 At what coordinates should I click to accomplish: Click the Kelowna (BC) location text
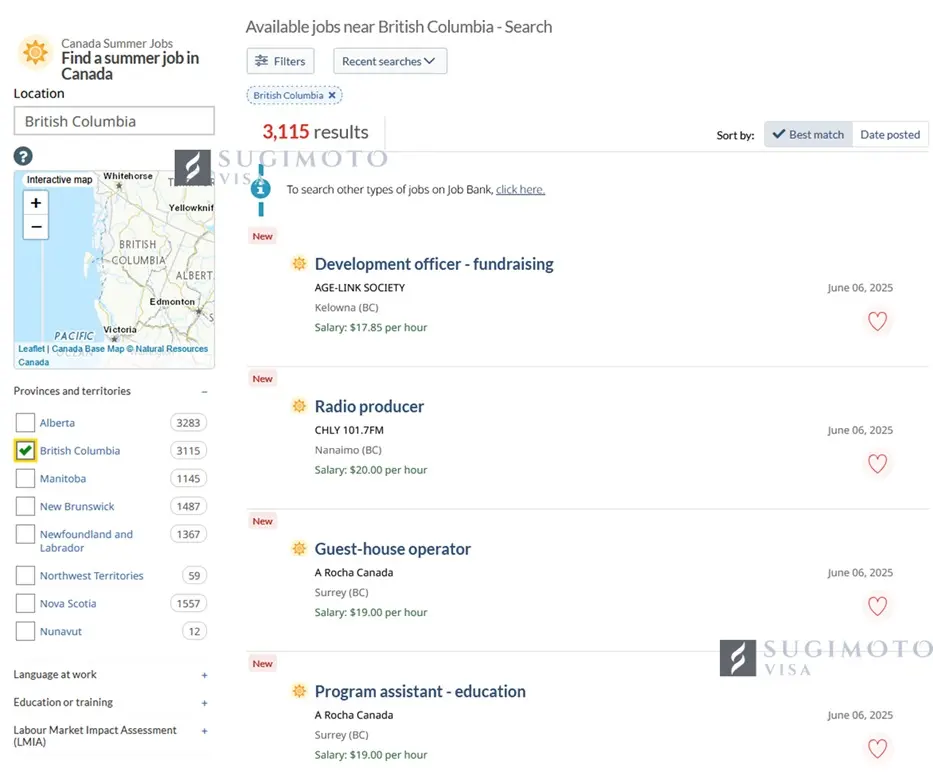tap(346, 308)
